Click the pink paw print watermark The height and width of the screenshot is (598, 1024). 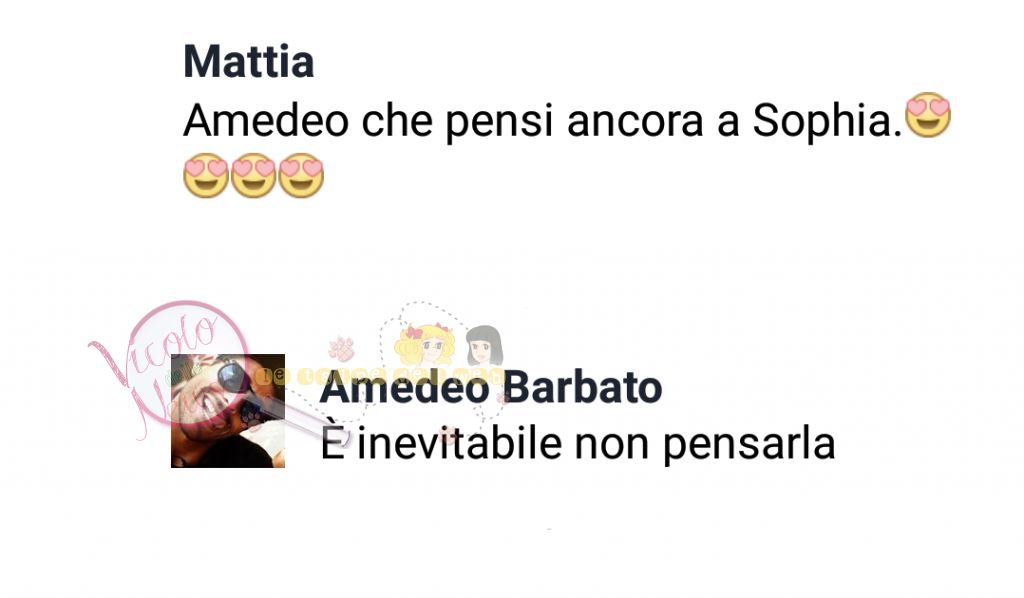[342, 349]
